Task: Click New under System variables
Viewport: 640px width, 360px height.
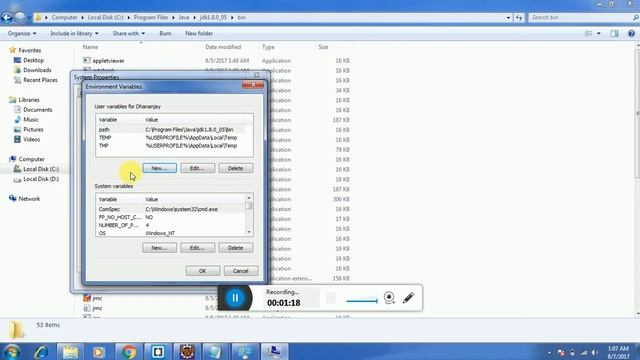Action: 160,248
